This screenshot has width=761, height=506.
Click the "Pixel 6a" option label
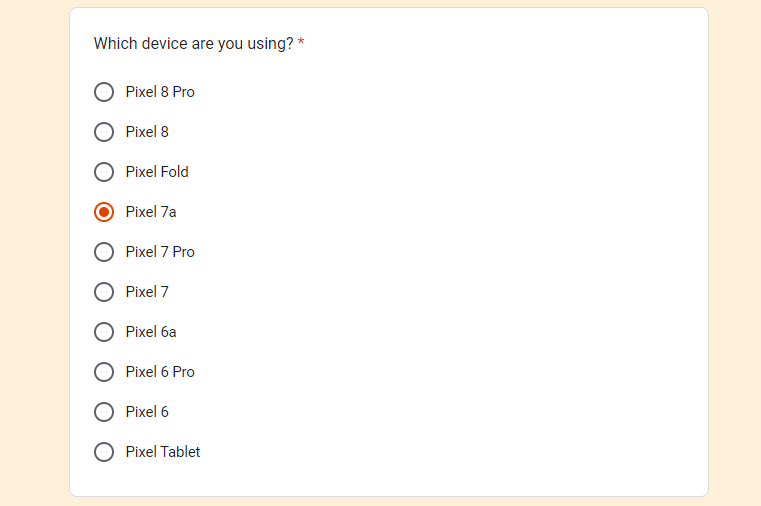coord(151,332)
